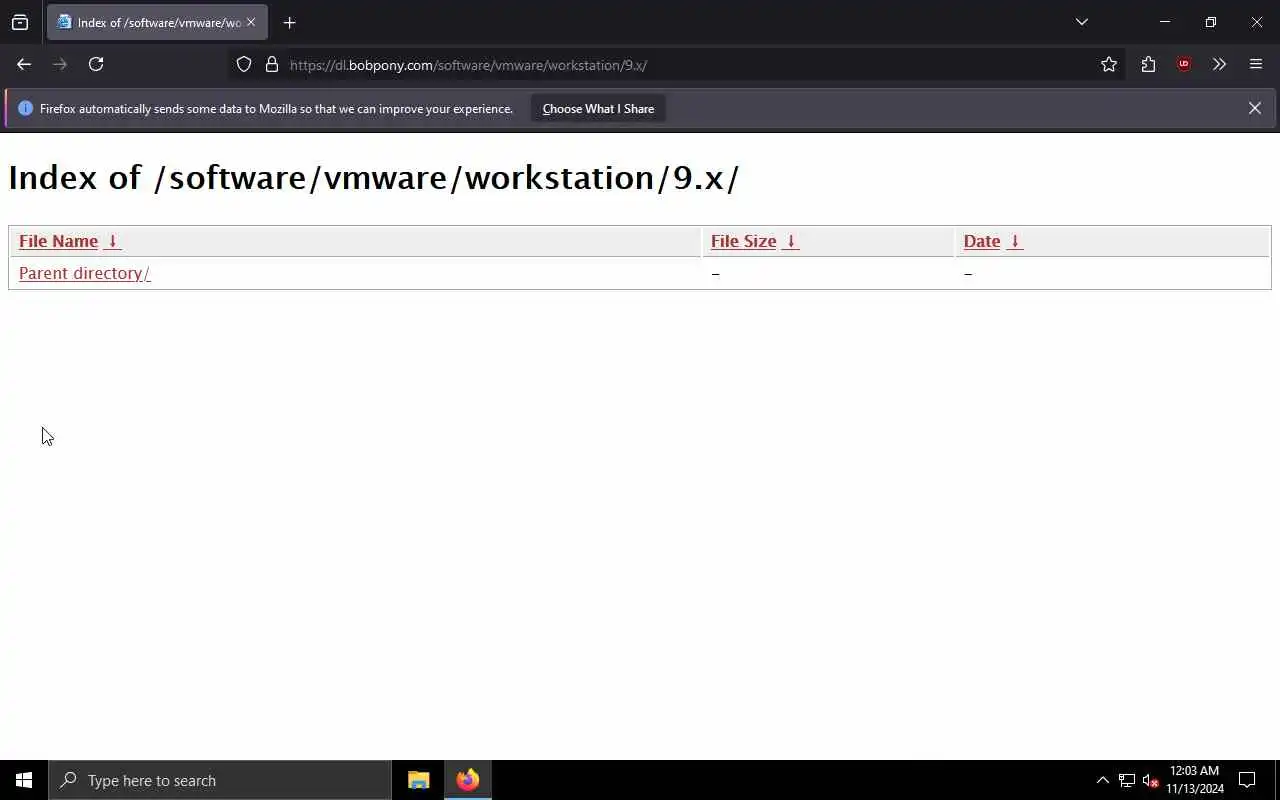Viewport: 1280px width, 800px height.
Task: View site security padlock information
Action: (x=271, y=65)
